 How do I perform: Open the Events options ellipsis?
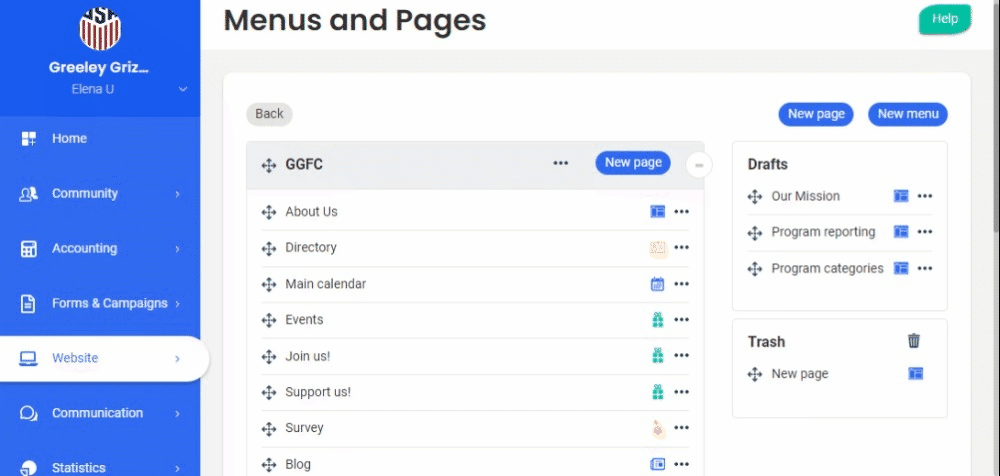click(x=682, y=320)
